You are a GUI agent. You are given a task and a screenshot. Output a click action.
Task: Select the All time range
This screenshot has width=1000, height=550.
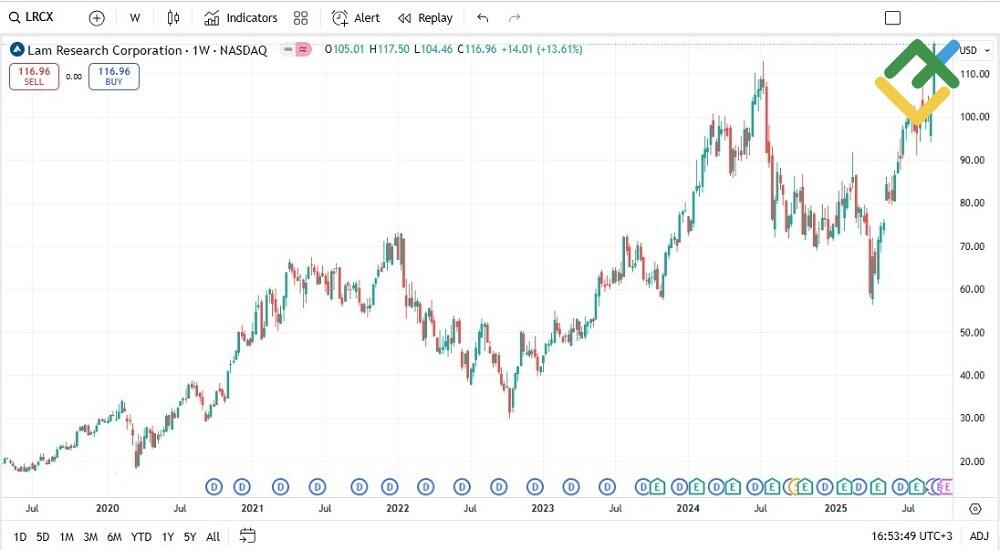coord(213,537)
